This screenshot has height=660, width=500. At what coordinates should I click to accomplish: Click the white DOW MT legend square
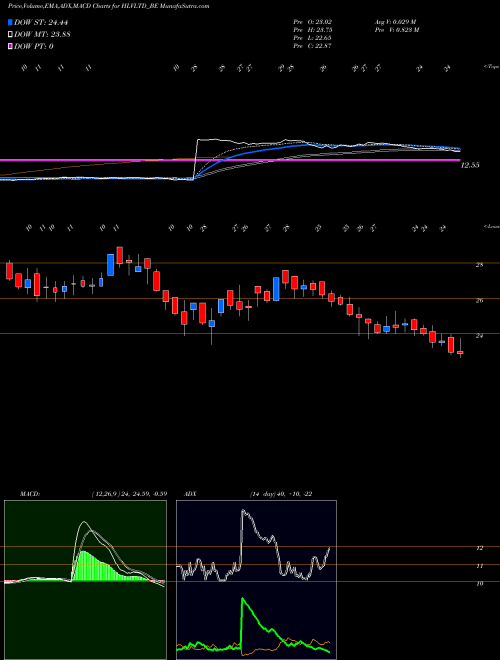tap(11, 34)
